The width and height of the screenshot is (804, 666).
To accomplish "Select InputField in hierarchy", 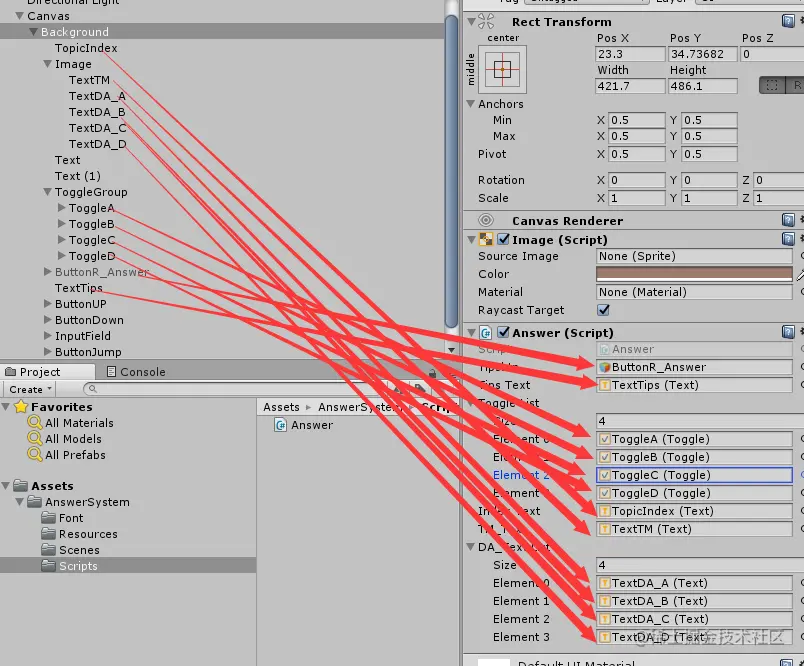I will (x=83, y=336).
